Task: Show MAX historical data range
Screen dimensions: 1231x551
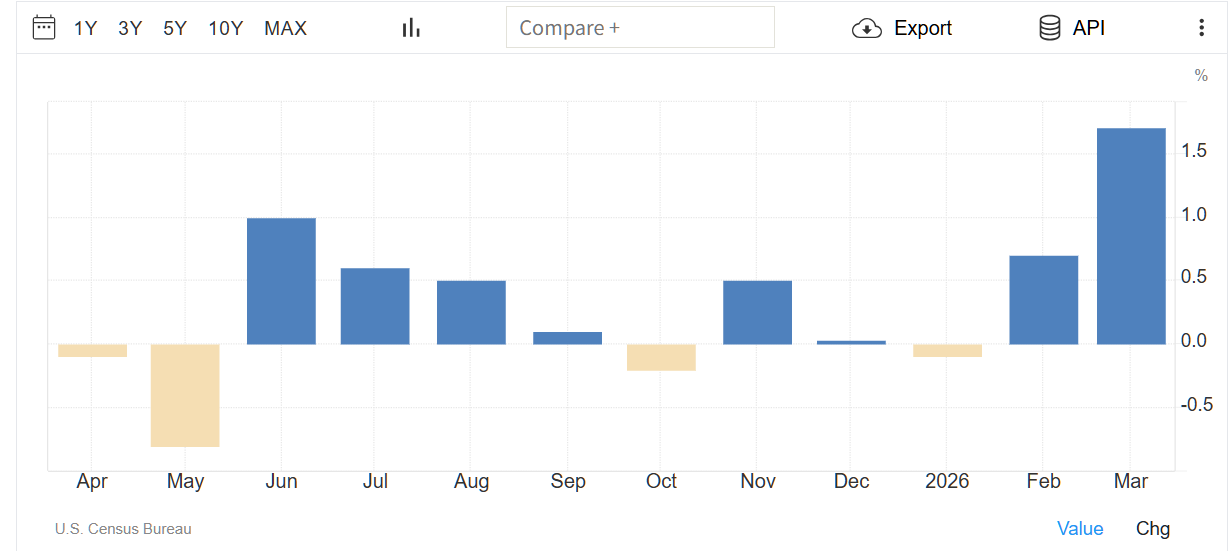Action: (x=285, y=28)
